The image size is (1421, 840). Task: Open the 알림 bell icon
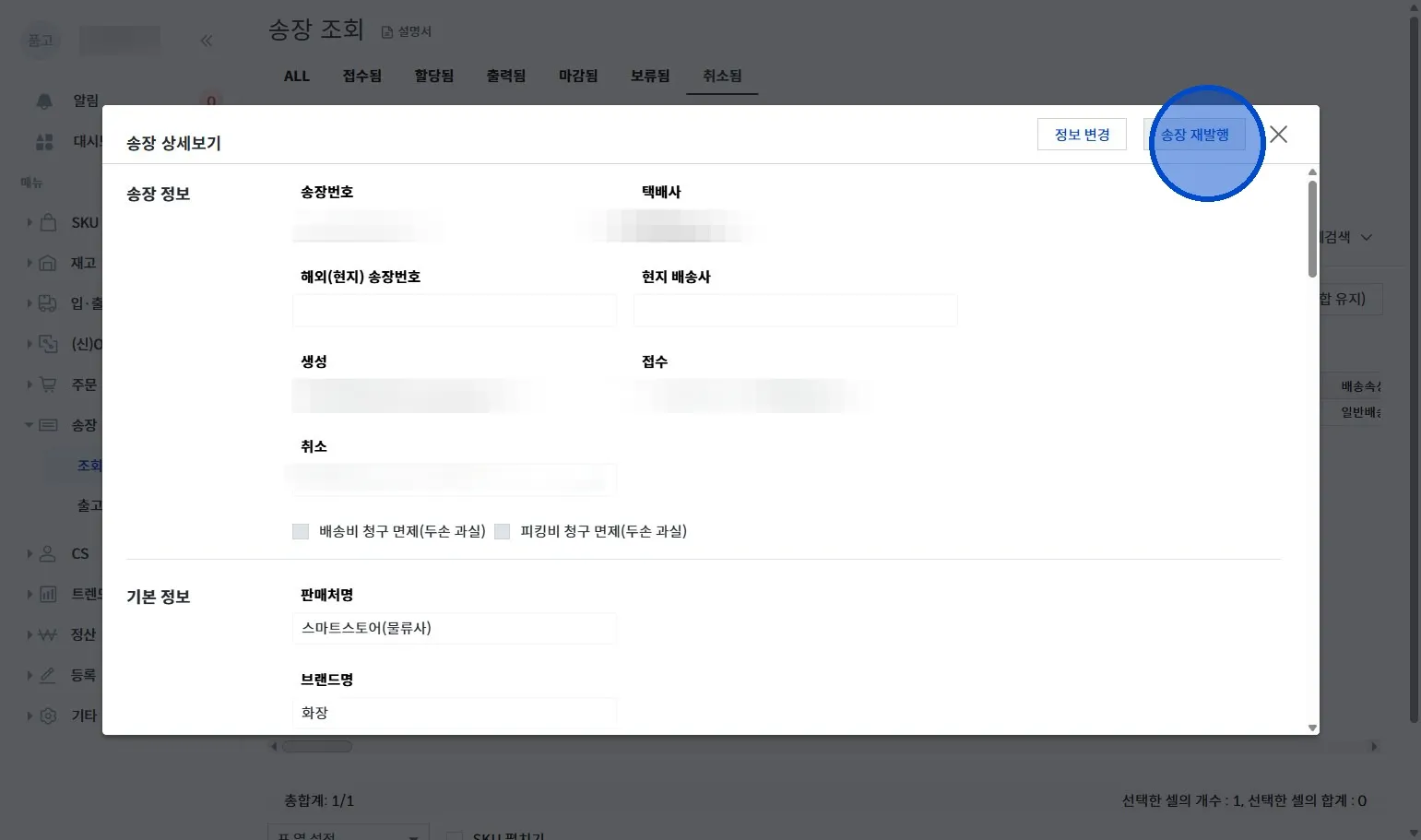(44, 101)
